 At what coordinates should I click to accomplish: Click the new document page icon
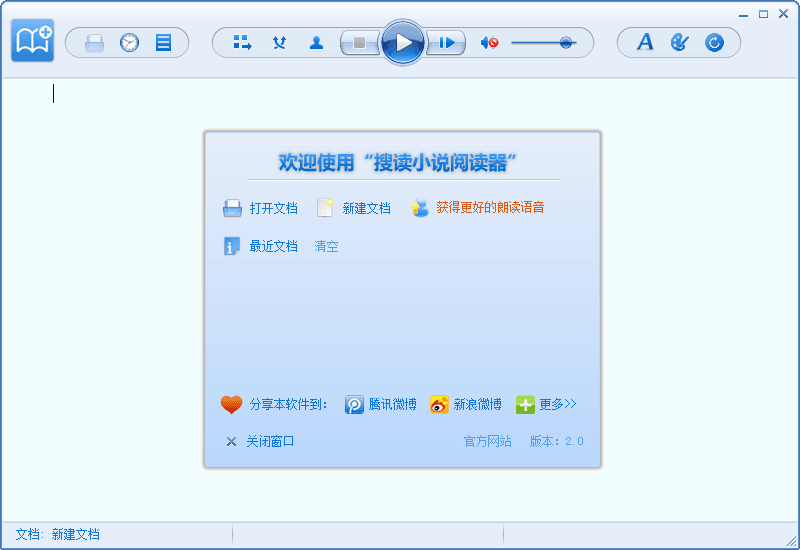point(325,208)
